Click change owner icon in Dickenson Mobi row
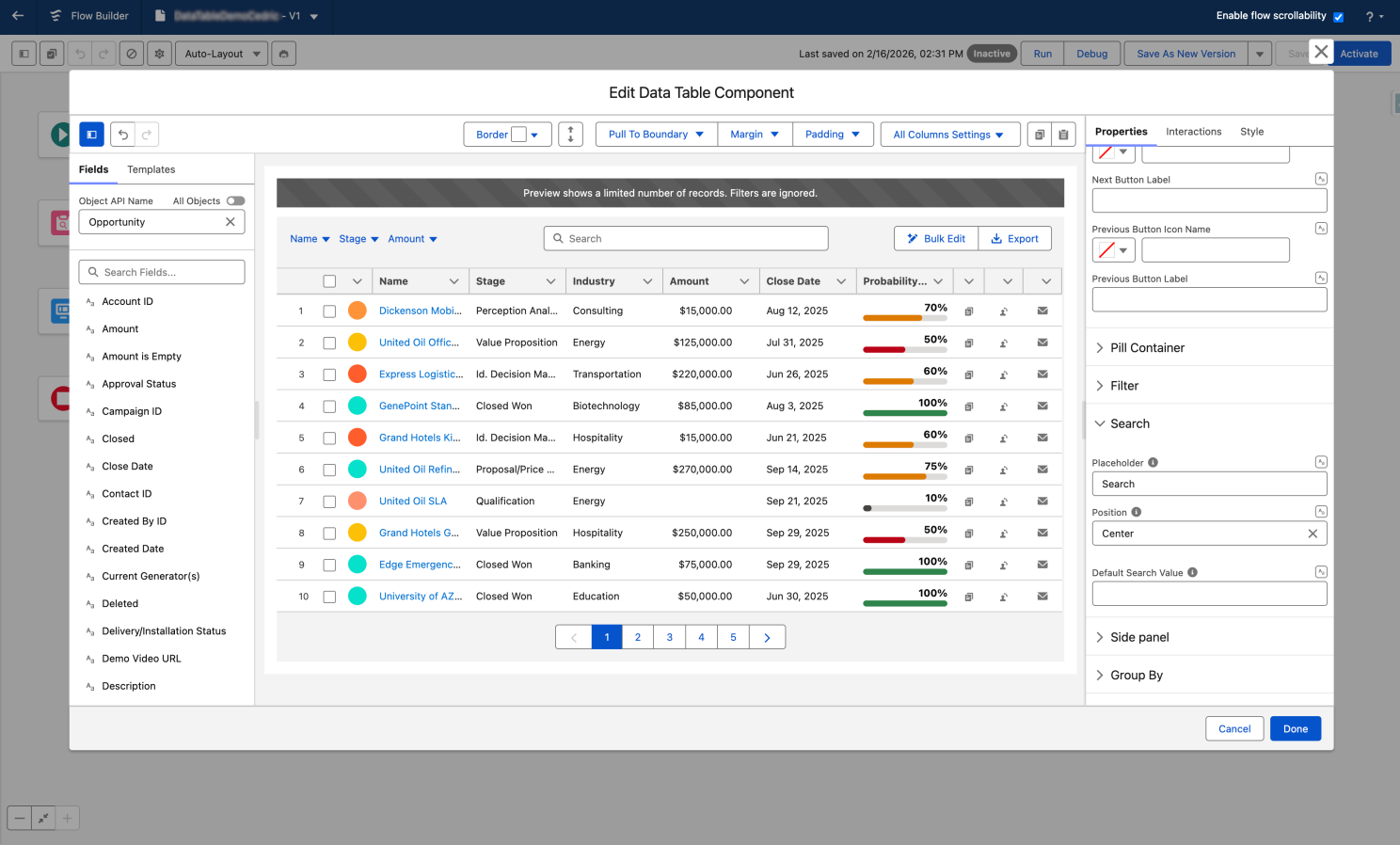The image size is (1400, 845). (x=1004, y=311)
